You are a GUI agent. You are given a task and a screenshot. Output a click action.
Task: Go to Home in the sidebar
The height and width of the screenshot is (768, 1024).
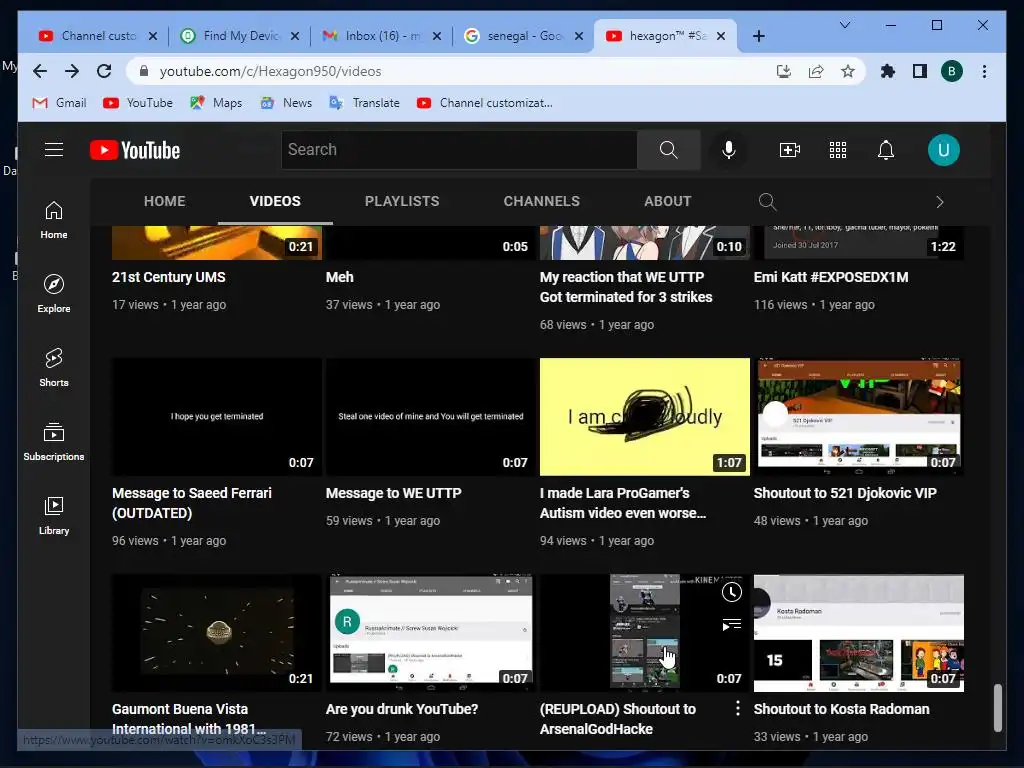(x=54, y=220)
